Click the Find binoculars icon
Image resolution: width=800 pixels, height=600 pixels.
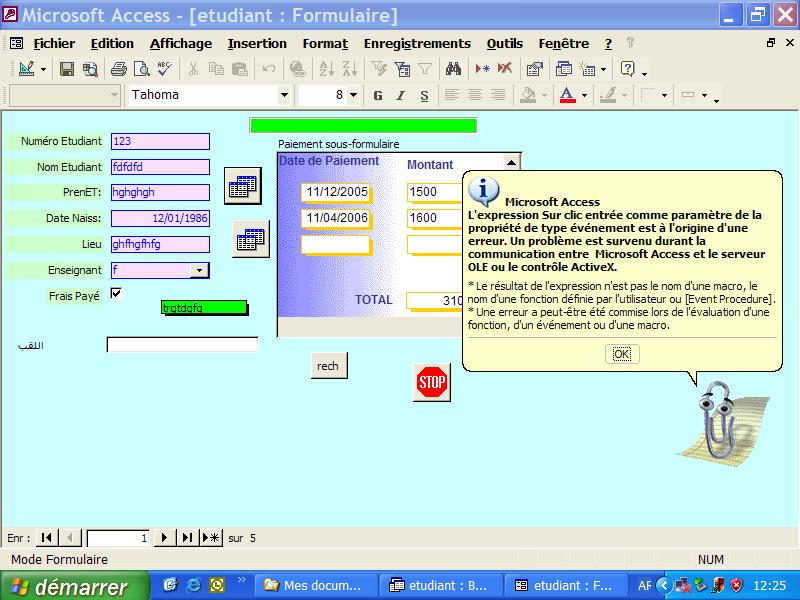[x=453, y=69]
